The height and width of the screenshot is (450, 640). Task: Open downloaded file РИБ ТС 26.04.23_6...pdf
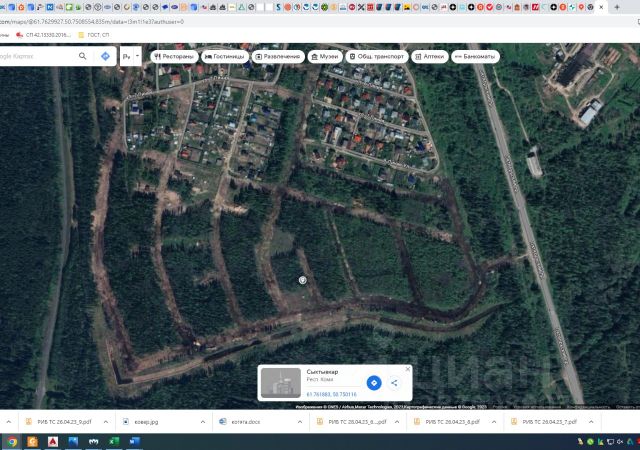[x=352, y=422]
